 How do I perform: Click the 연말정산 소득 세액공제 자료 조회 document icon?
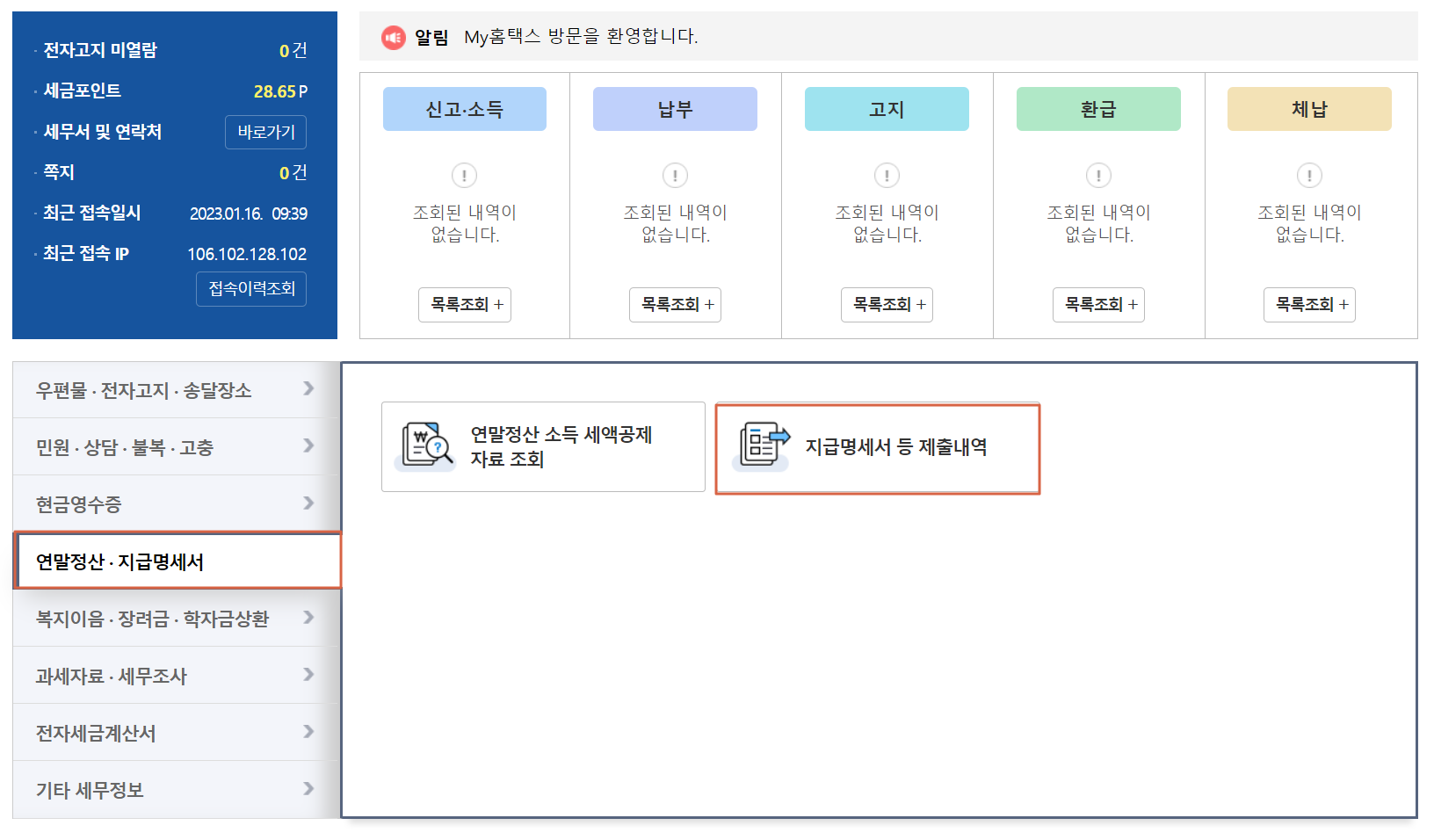coord(426,445)
